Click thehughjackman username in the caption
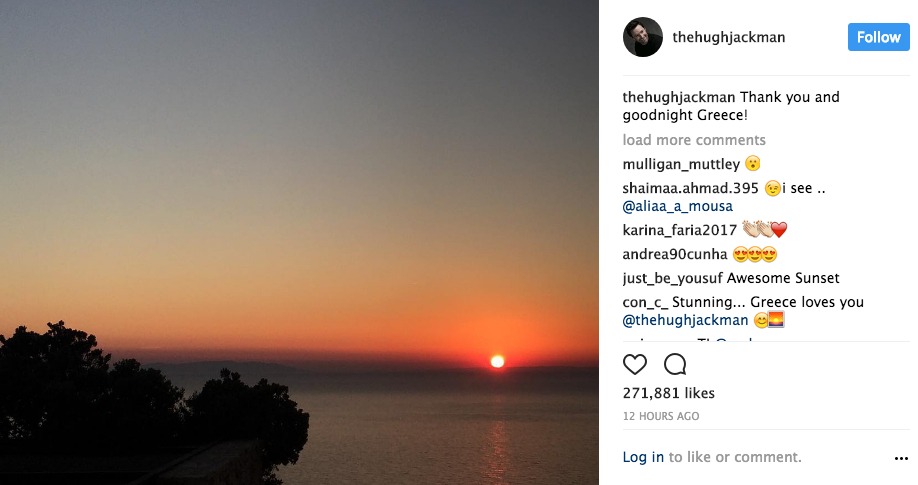The width and height of the screenshot is (918, 485). tap(679, 97)
